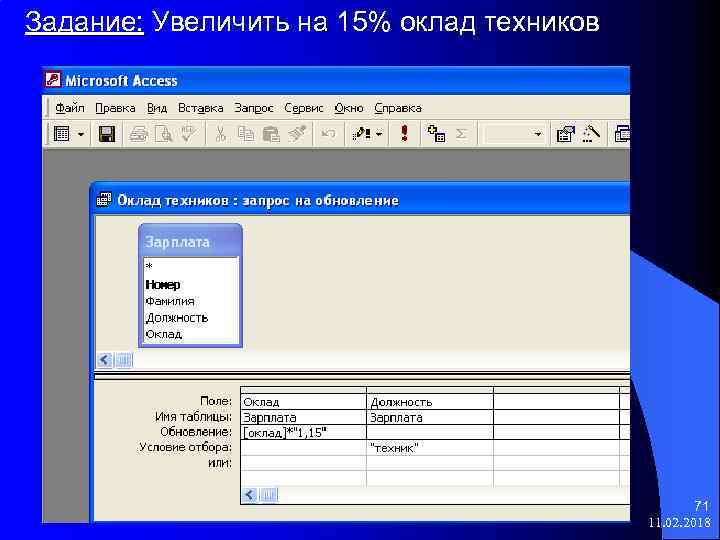Viewport: 720px width, 540px height.
Task: Click the Totals sigma icon
Action: coord(461,134)
